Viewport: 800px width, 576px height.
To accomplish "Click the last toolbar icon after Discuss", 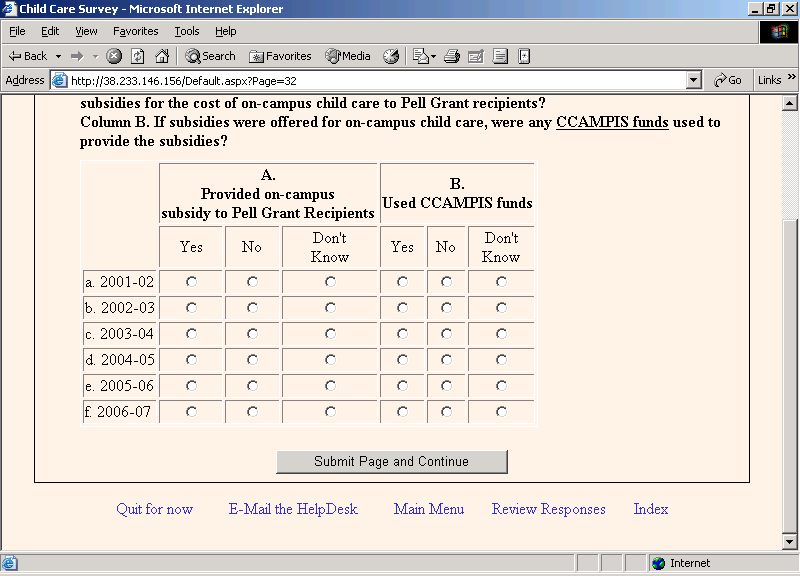I will click(524, 56).
